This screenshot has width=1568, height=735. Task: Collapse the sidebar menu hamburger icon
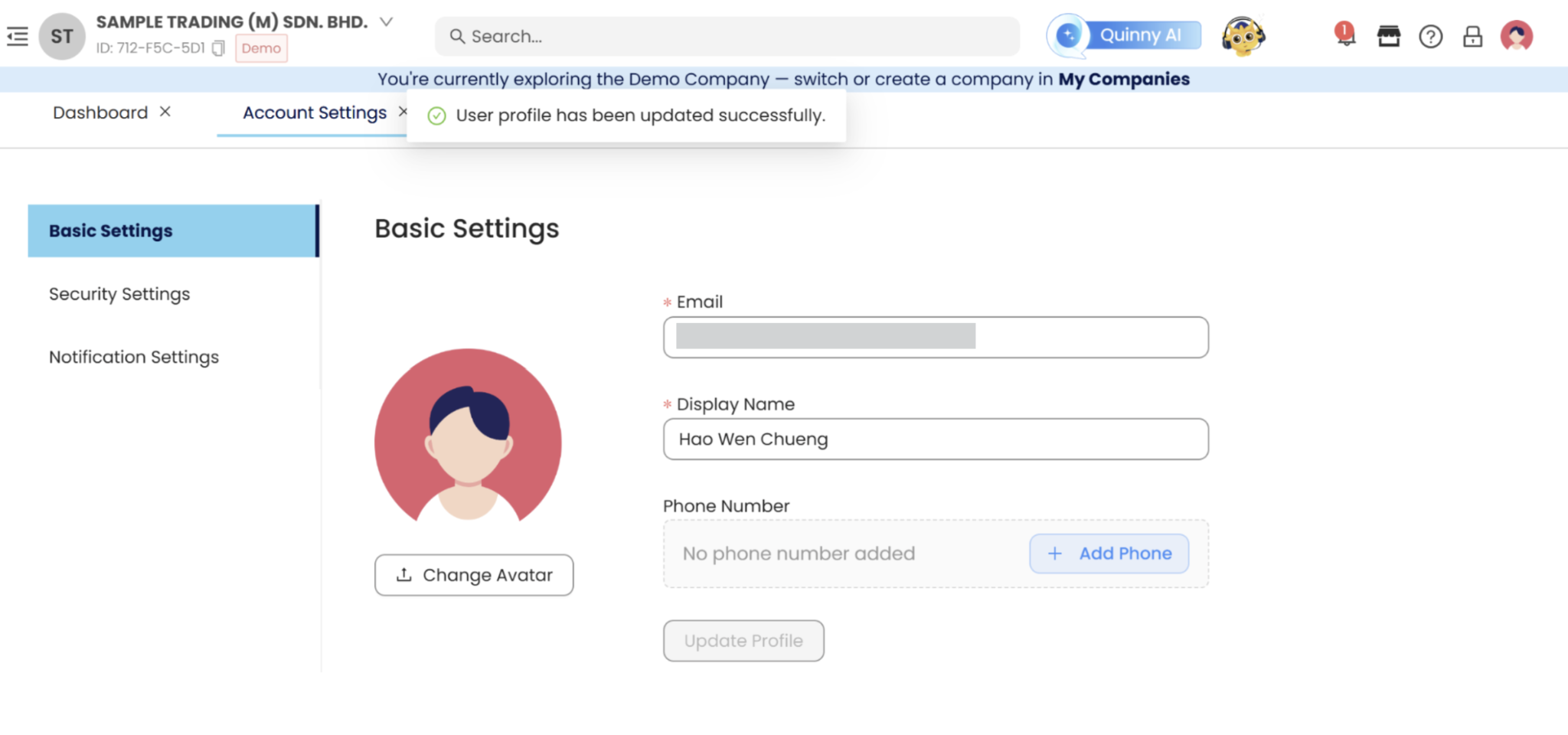pyautogui.click(x=18, y=36)
